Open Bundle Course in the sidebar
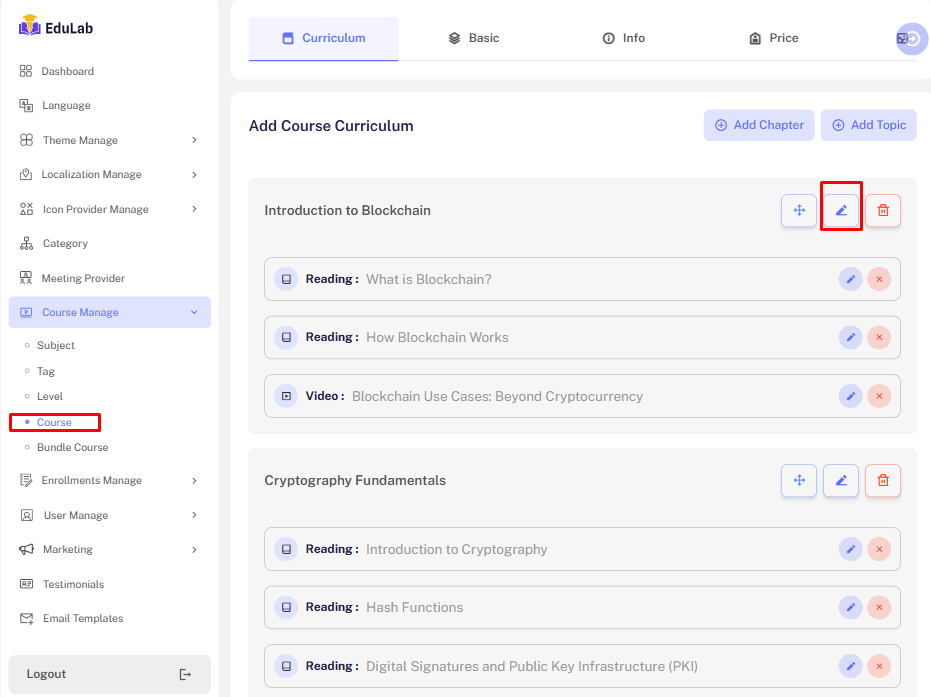 (x=72, y=448)
